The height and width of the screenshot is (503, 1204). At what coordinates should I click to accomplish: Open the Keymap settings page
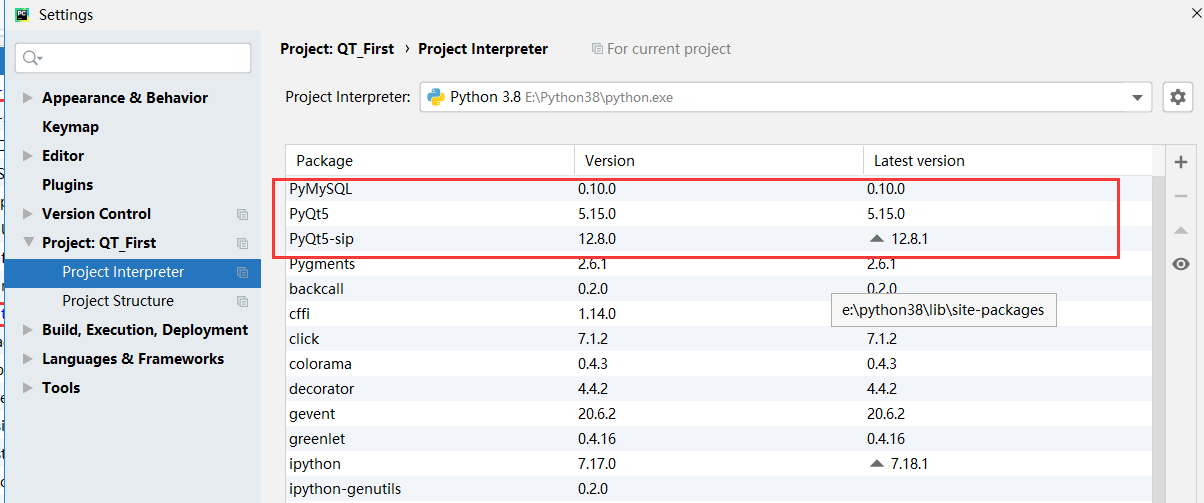click(x=70, y=127)
